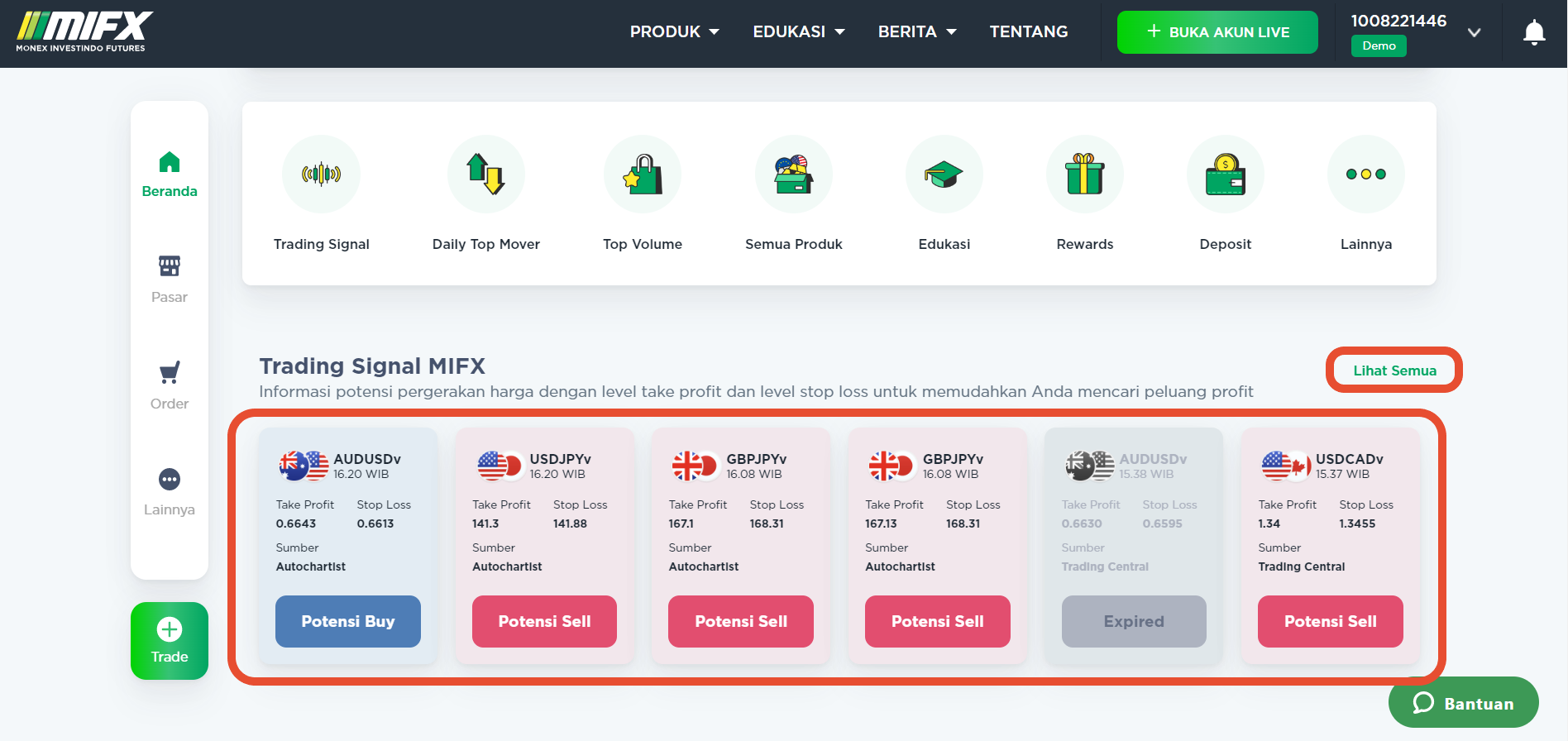Open the Semua Produk icon
This screenshot has width=1568, height=741.
(794, 174)
